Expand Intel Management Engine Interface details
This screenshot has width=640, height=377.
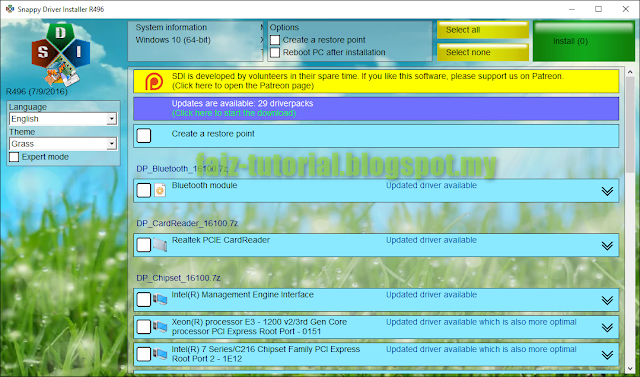(607, 301)
